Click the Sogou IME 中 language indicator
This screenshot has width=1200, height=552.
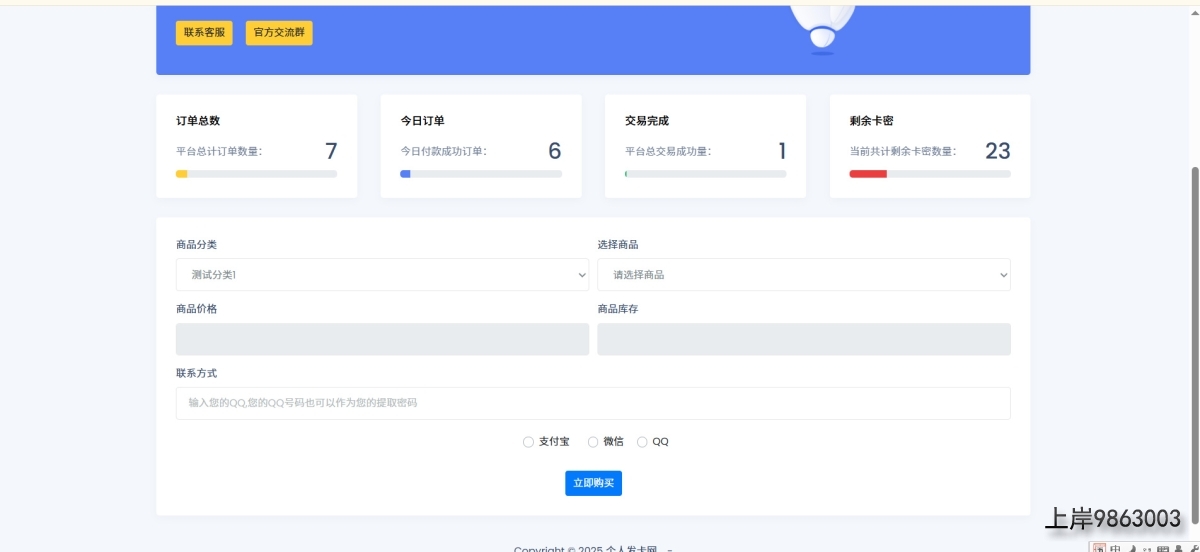coord(1116,548)
